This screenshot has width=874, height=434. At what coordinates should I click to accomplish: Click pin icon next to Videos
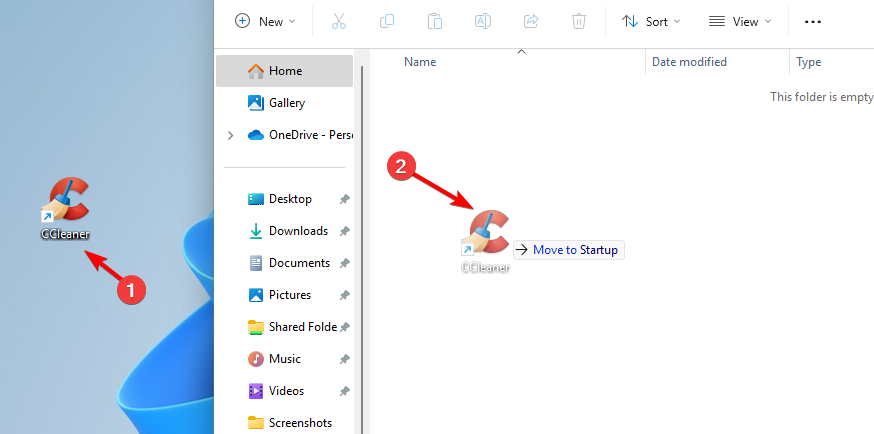pyautogui.click(x=345, y=391)
